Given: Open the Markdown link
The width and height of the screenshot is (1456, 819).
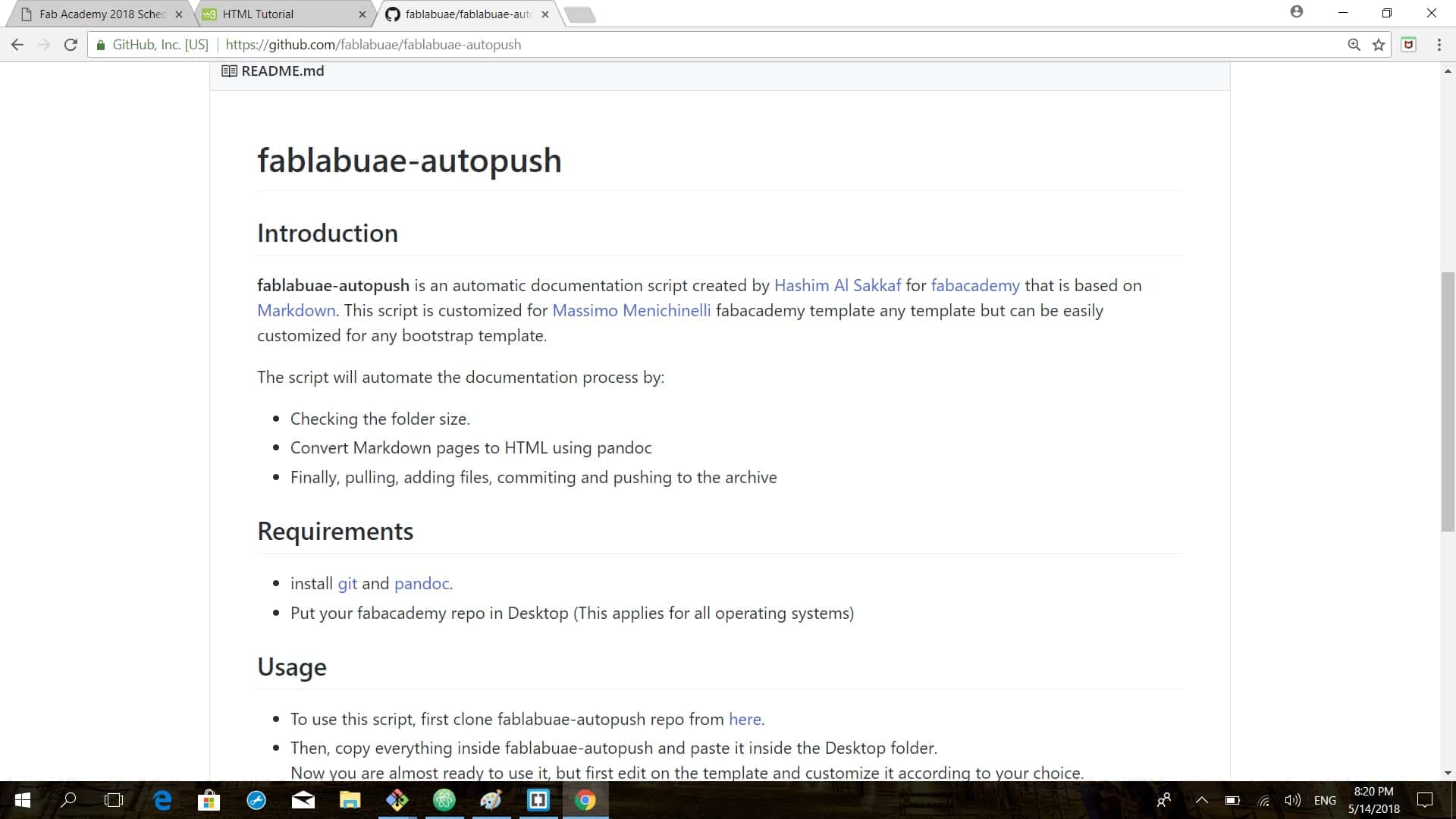Looking at the screenshot, I should [296, 311].
